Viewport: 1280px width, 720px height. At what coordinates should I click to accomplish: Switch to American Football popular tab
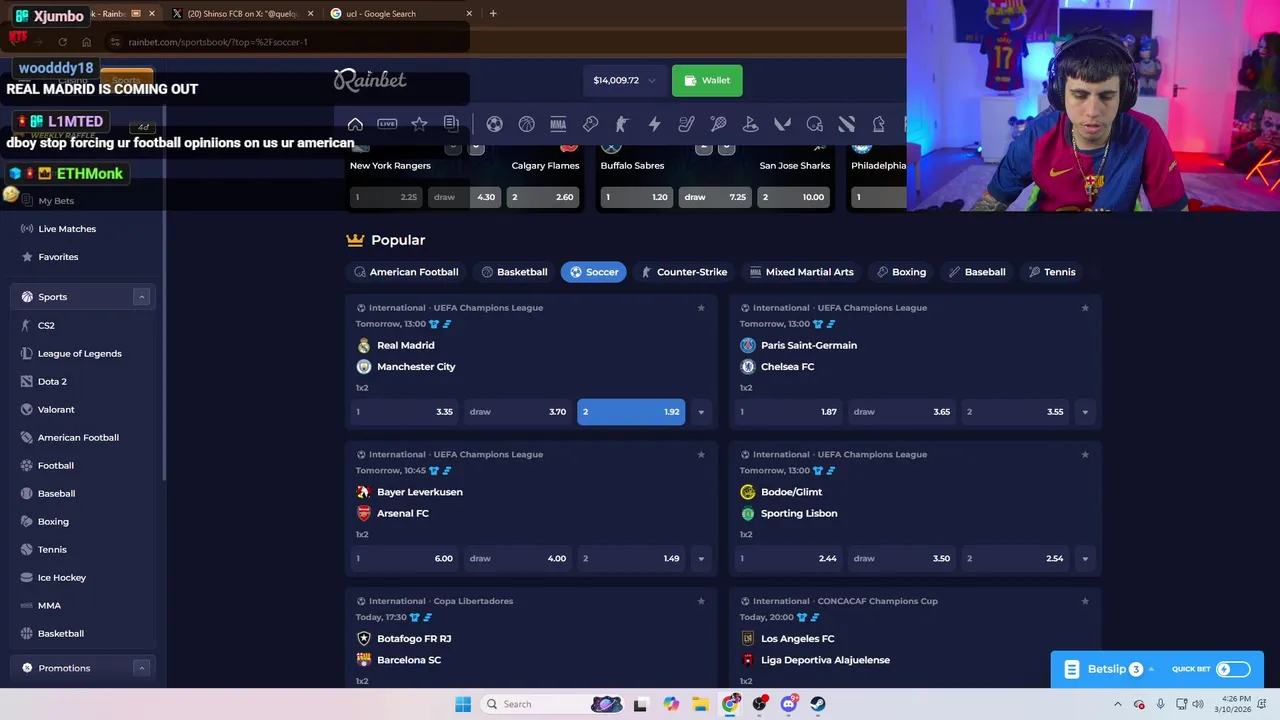tap(405, 272)
